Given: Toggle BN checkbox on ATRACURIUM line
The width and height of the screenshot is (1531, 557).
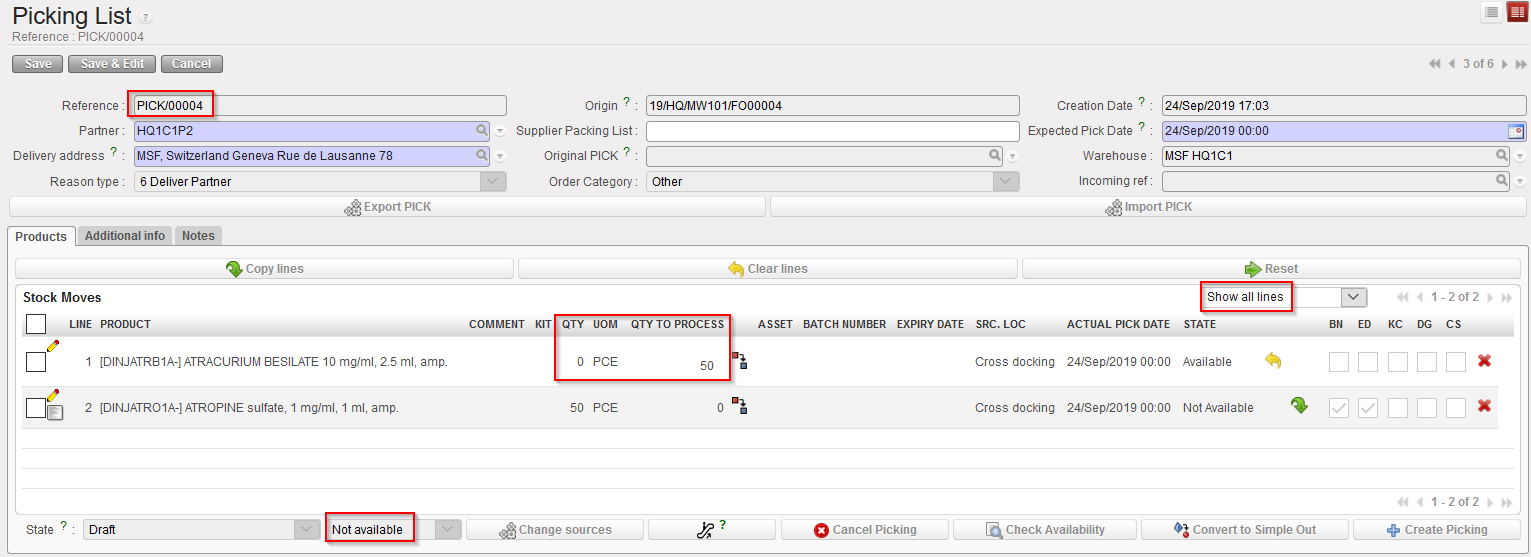Looking at the screenshot, I should pyautogui.click(x=1338, y=362).
